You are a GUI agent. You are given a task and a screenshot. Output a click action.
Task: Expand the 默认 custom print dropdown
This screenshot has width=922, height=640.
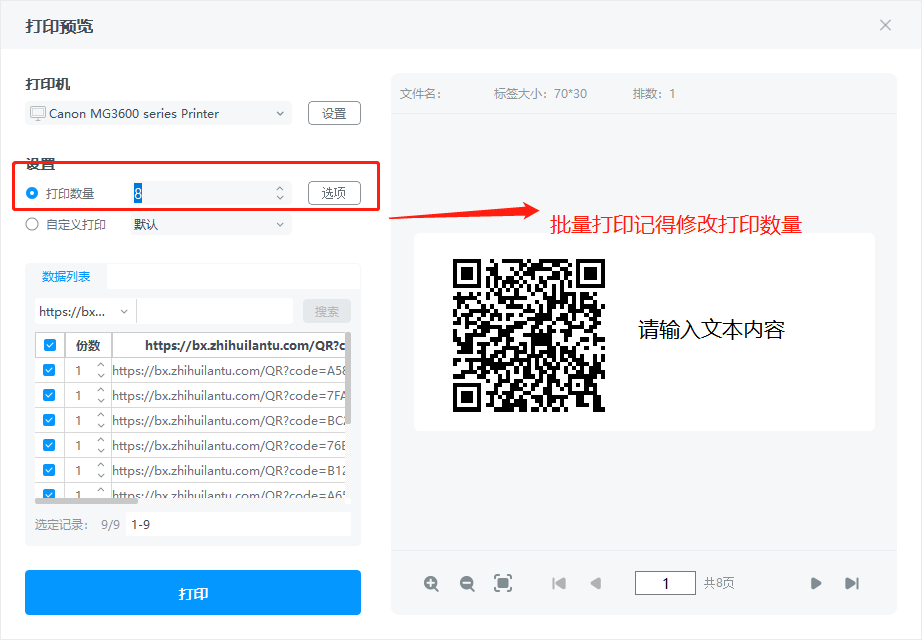click(210, 225)
